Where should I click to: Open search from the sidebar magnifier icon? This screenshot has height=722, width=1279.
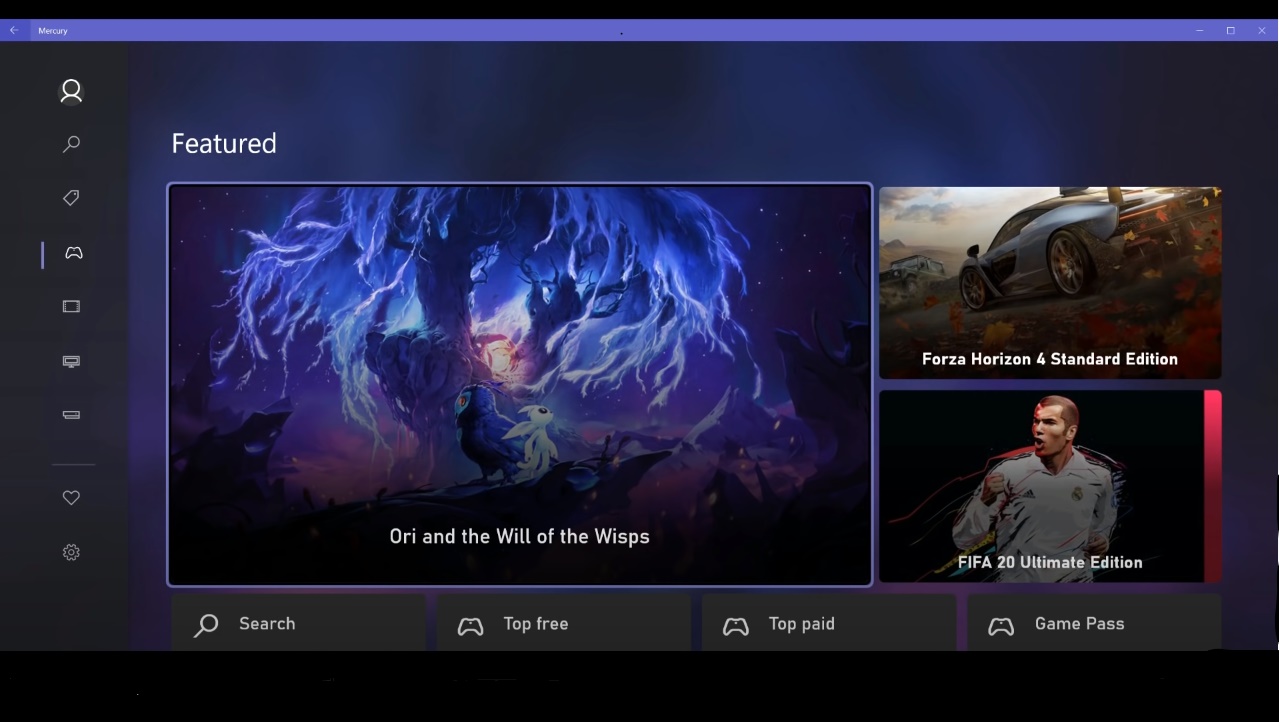pyautogui.click(x=71, y=145)
